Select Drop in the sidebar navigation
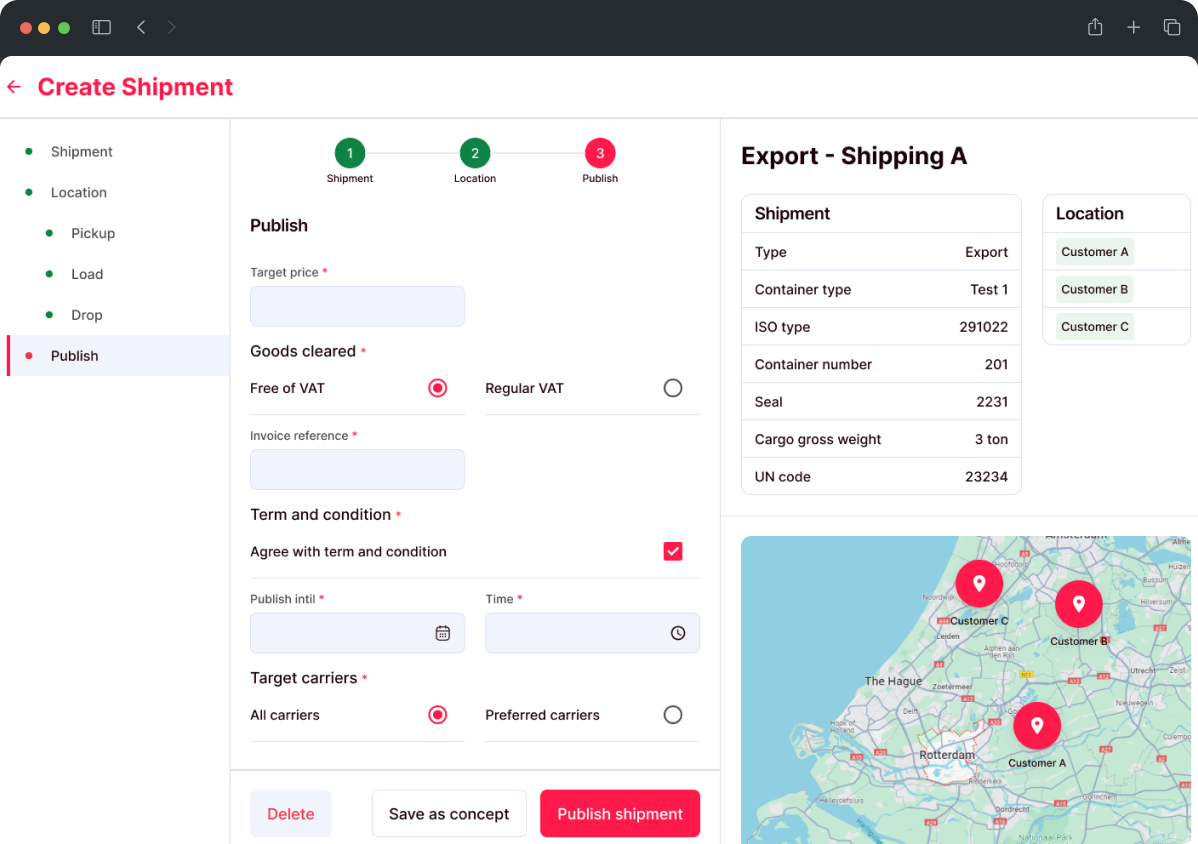This screenshot has width=1198, height=844. pyautogui.click(x=87, y=315)
